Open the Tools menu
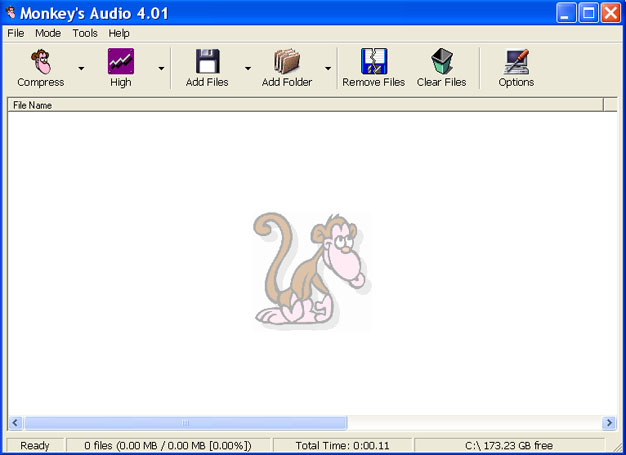Screen dimensions: 626x455 tap(85, 33)
